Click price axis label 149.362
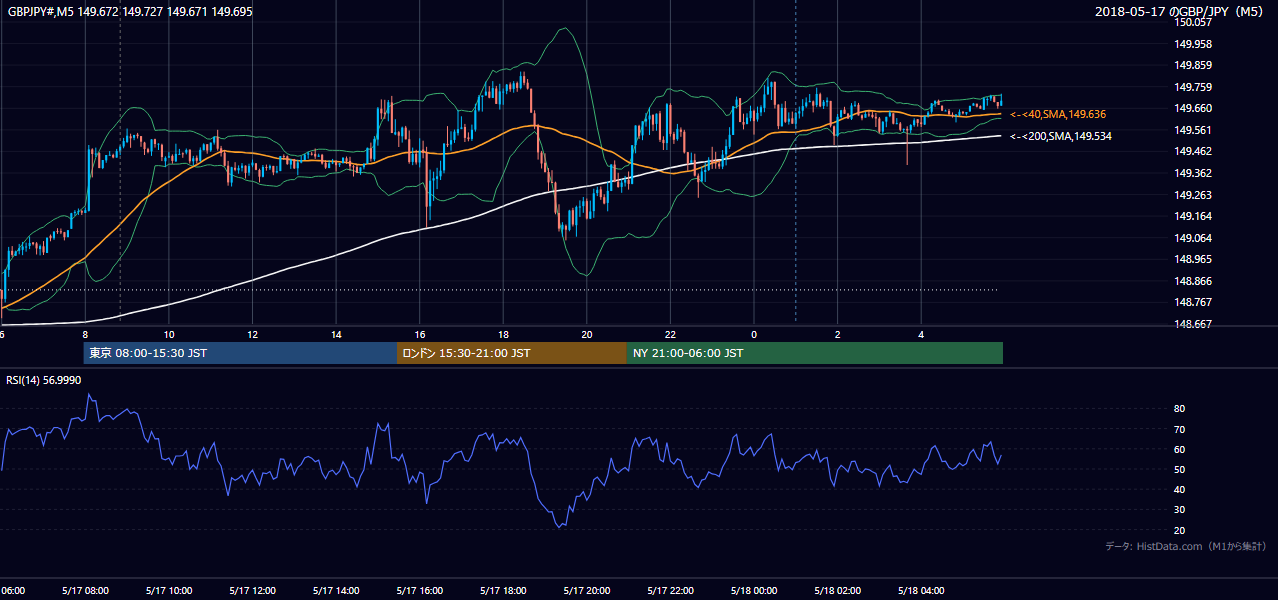Screen dimensions: 1278x600 tap(1194, 173)
